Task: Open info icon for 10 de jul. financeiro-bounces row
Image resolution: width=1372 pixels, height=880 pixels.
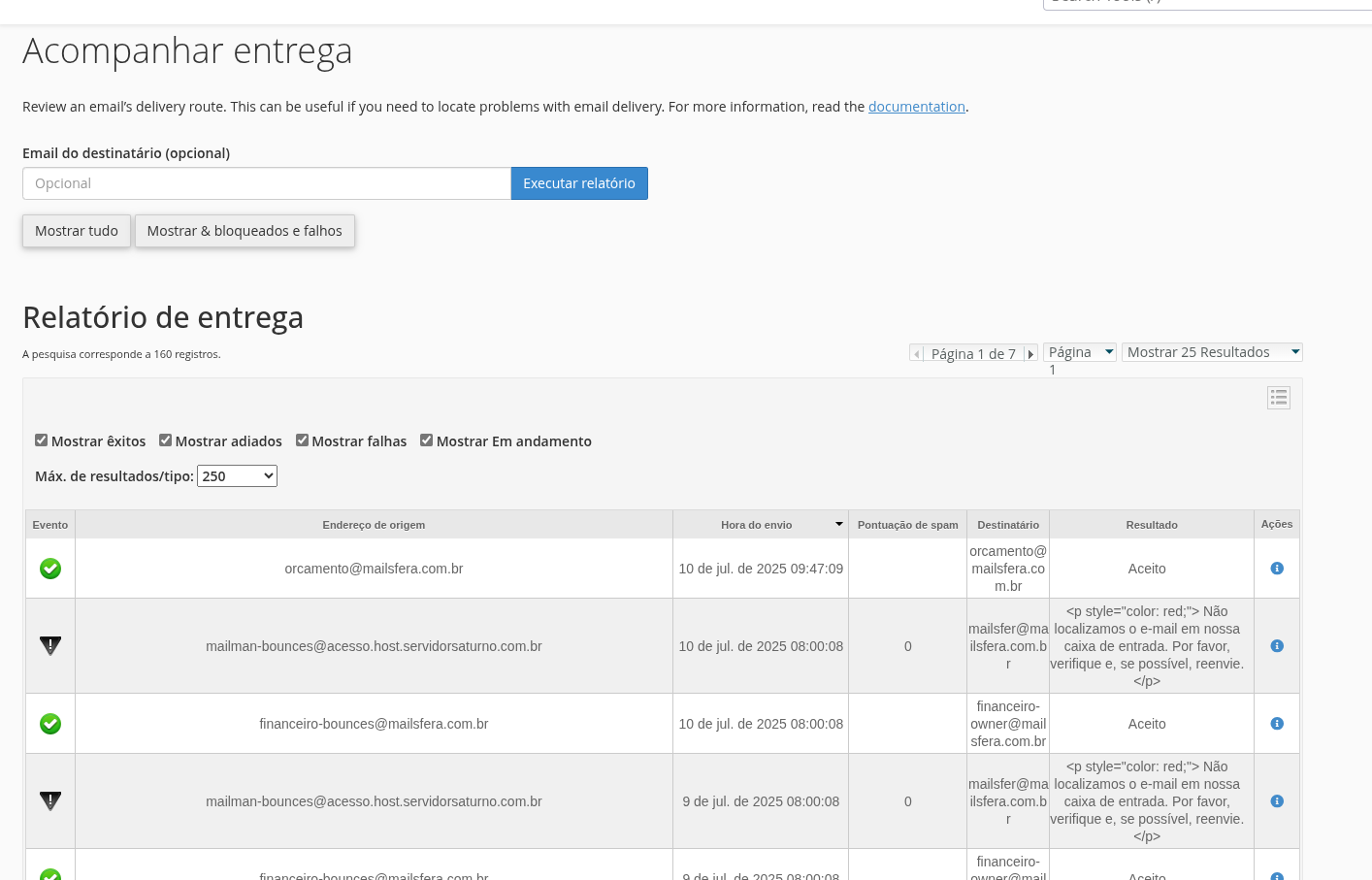Action: pyautogui.click(x=1277, y=724)
